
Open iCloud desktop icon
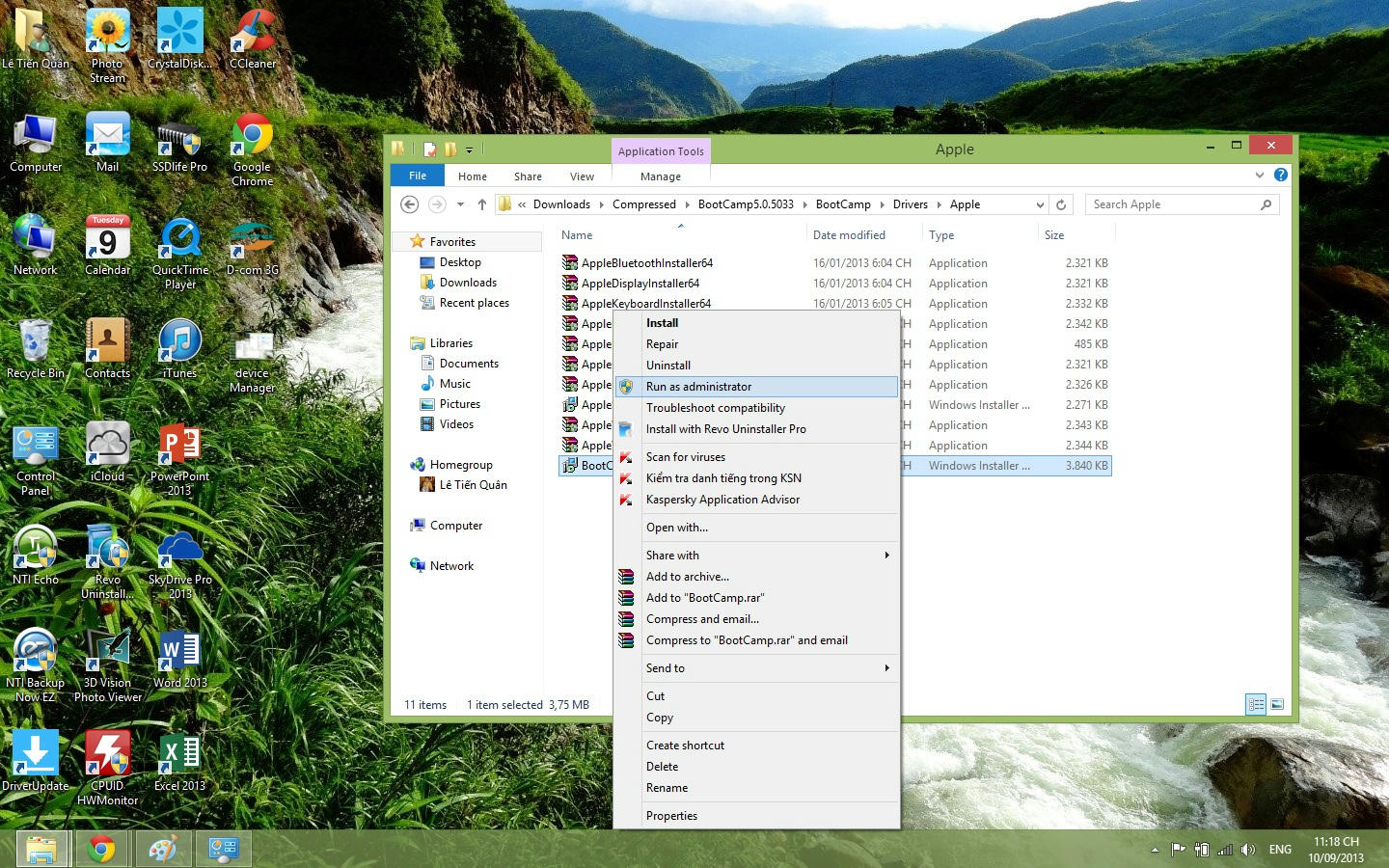tap(107, 452)
